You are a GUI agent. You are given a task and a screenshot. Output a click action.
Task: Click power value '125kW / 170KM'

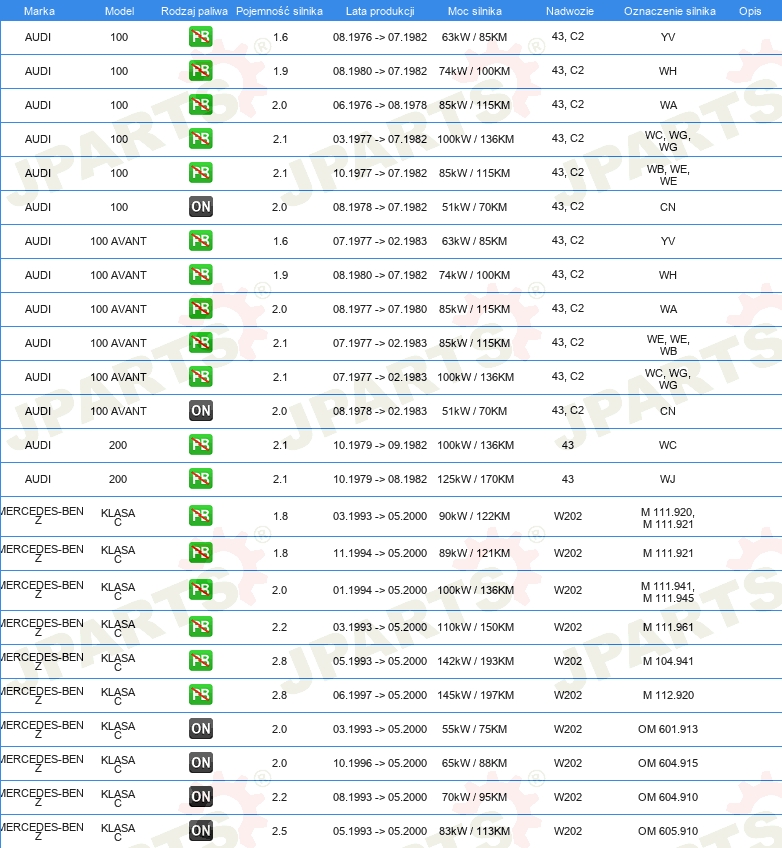click(475, 479)
